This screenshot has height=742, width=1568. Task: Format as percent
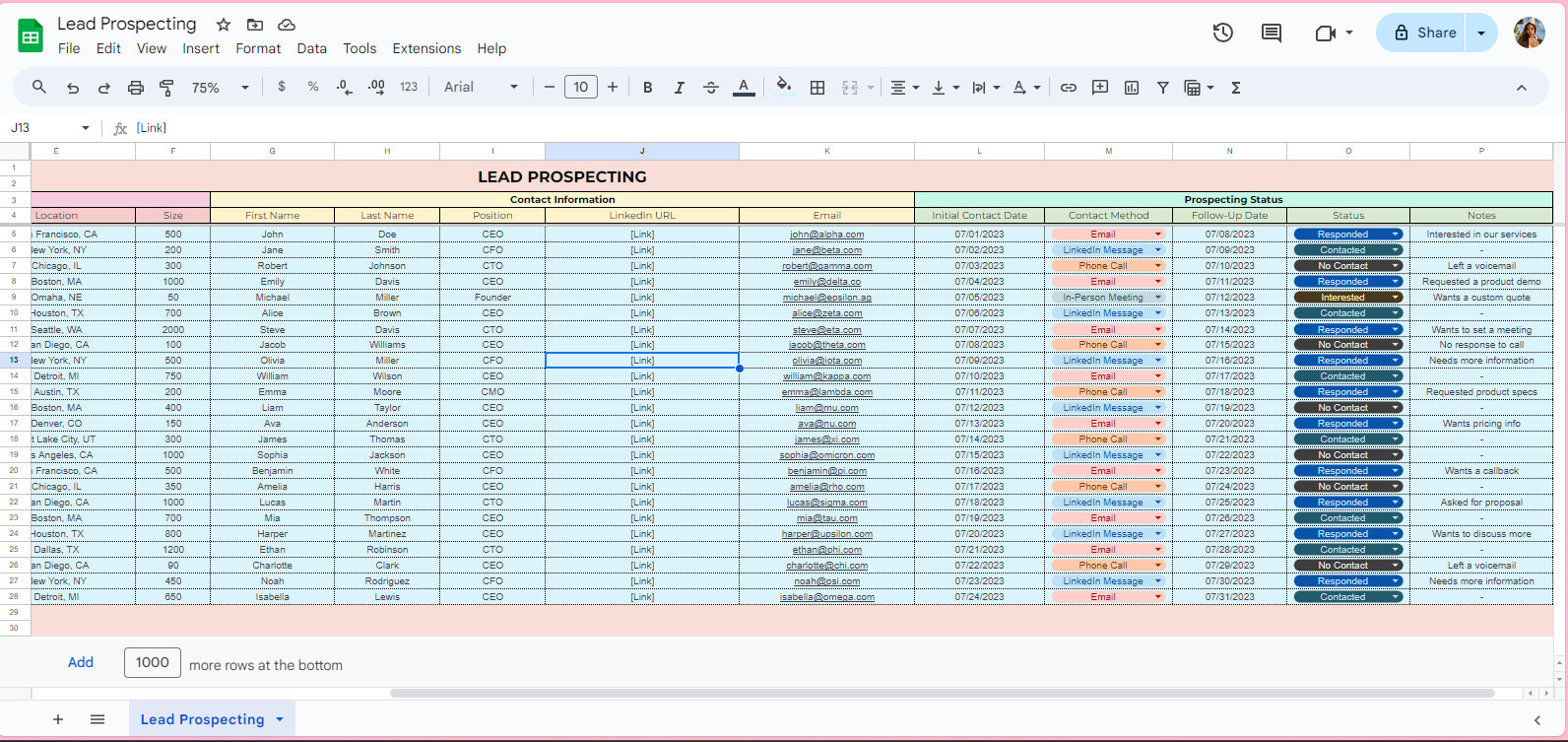(313, 87)
